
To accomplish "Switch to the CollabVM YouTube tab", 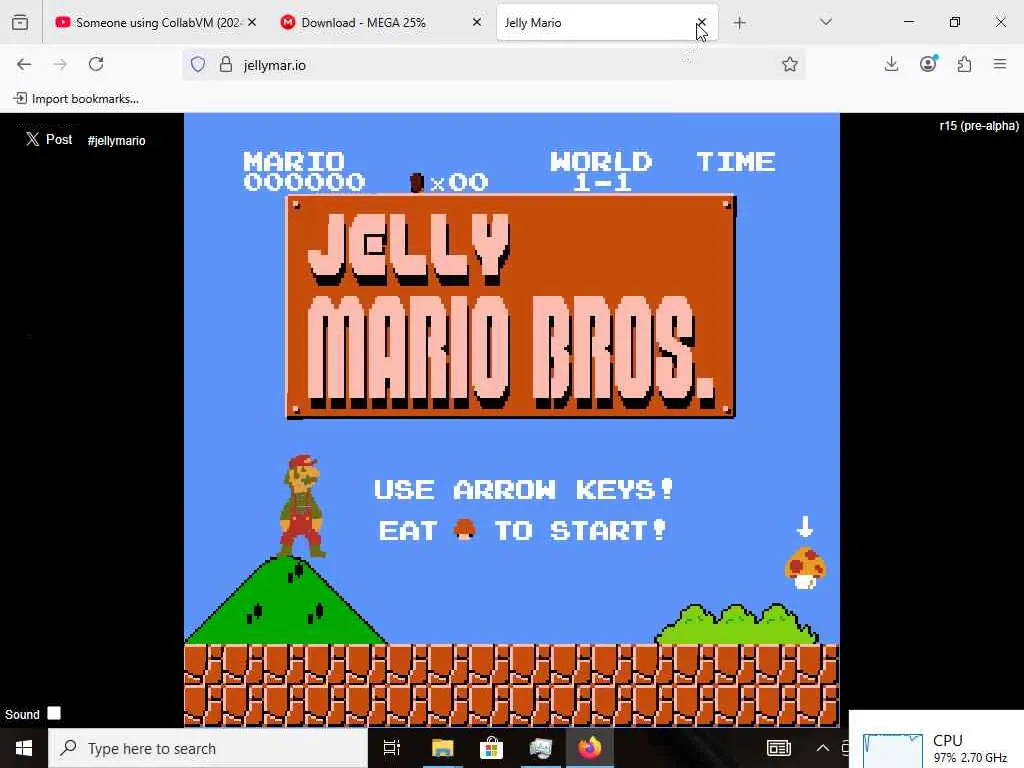I will [x=155, y=22].
